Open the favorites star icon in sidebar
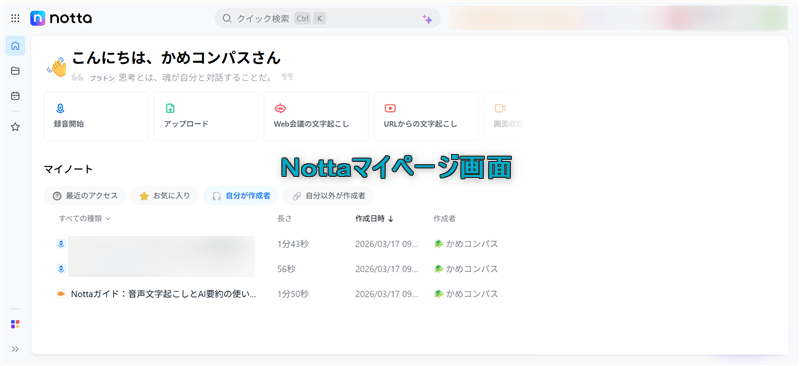The height and width of the screenshot is (366, 800). point(15,127)
